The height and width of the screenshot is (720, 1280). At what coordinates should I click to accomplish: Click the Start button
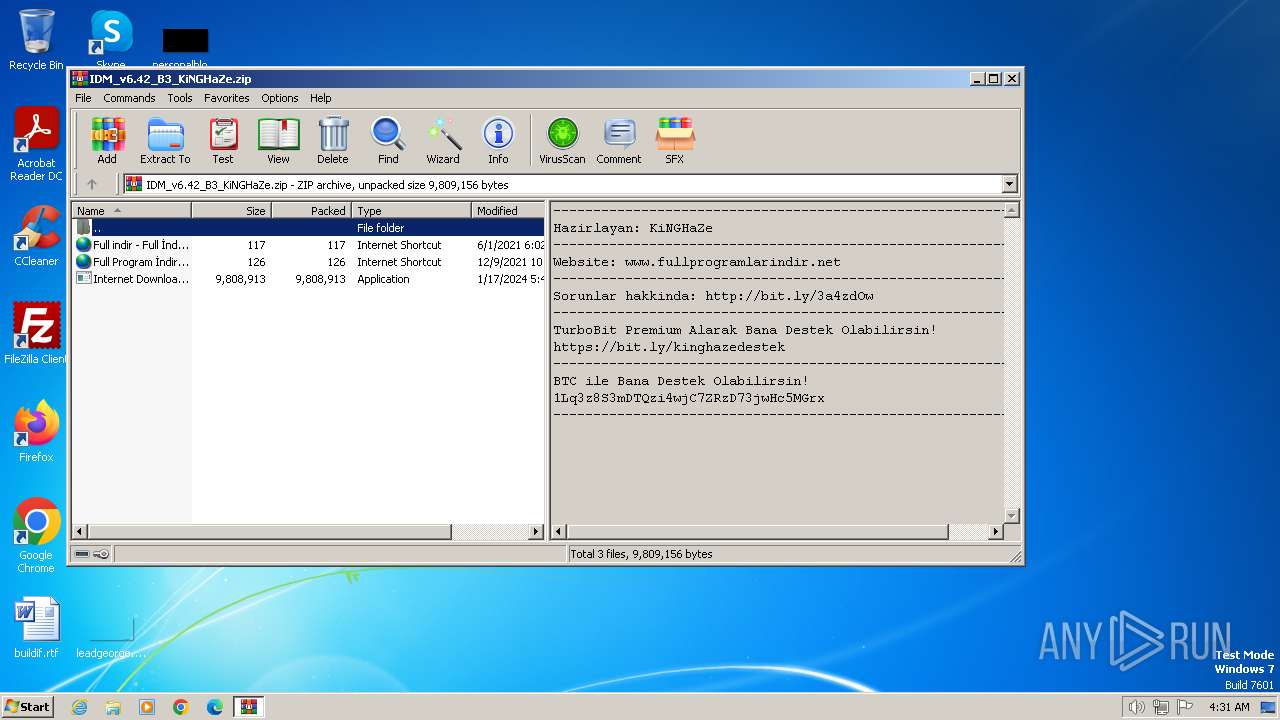point(28,707)
